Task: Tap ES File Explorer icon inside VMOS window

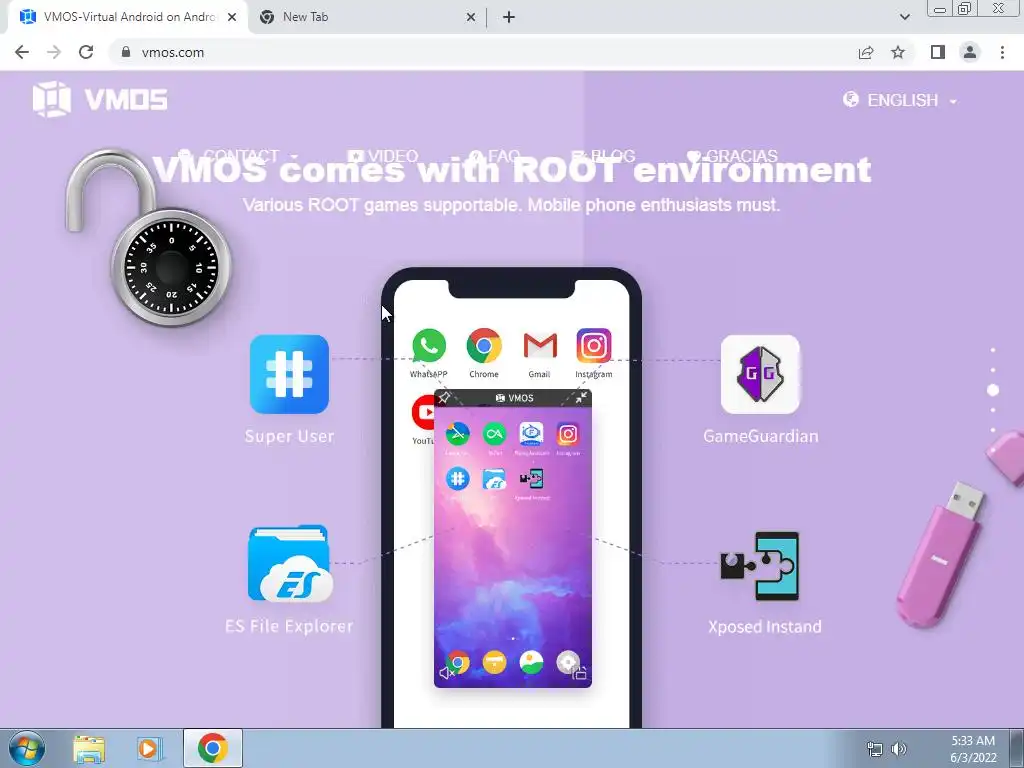Action: pyautogui.click(x=494, y=479)
